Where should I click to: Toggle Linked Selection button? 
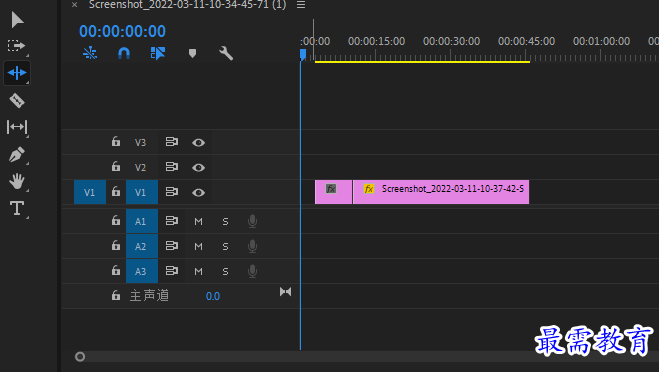point(158,53)
